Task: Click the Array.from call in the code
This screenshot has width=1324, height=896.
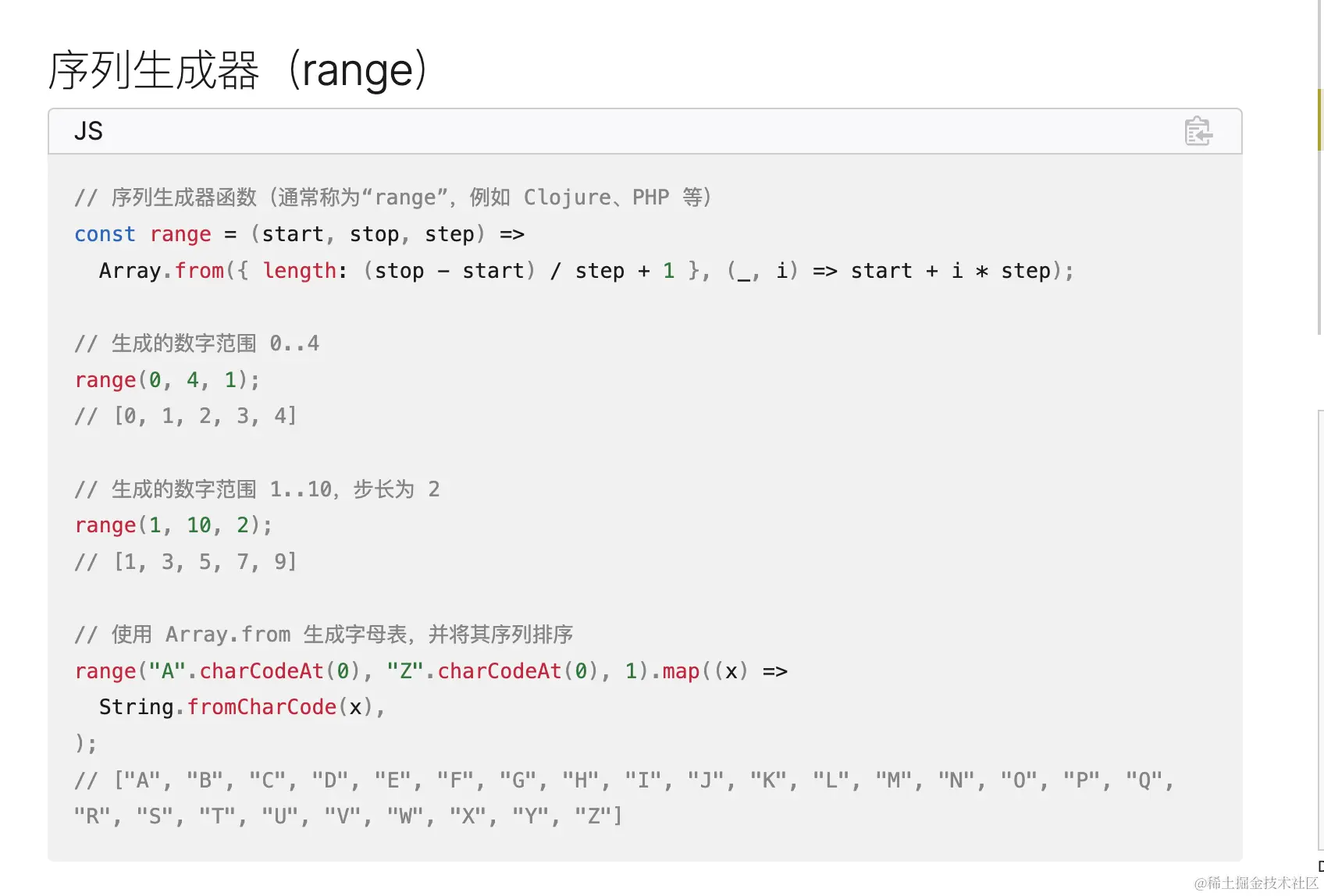Action: tap(162, 271)
